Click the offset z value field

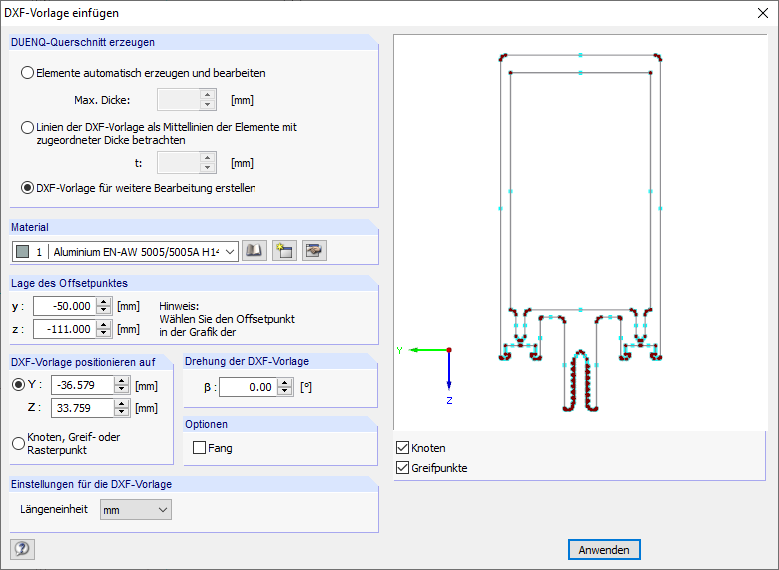64,329
